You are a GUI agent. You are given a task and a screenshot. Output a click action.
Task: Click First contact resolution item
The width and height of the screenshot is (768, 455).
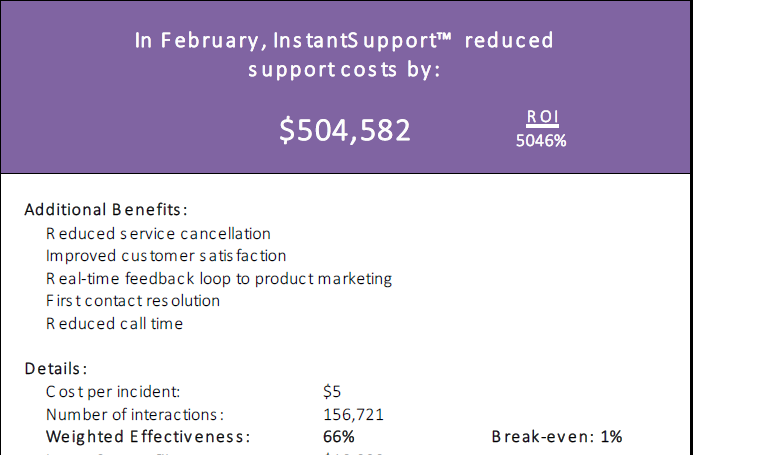tap(133, 301)
